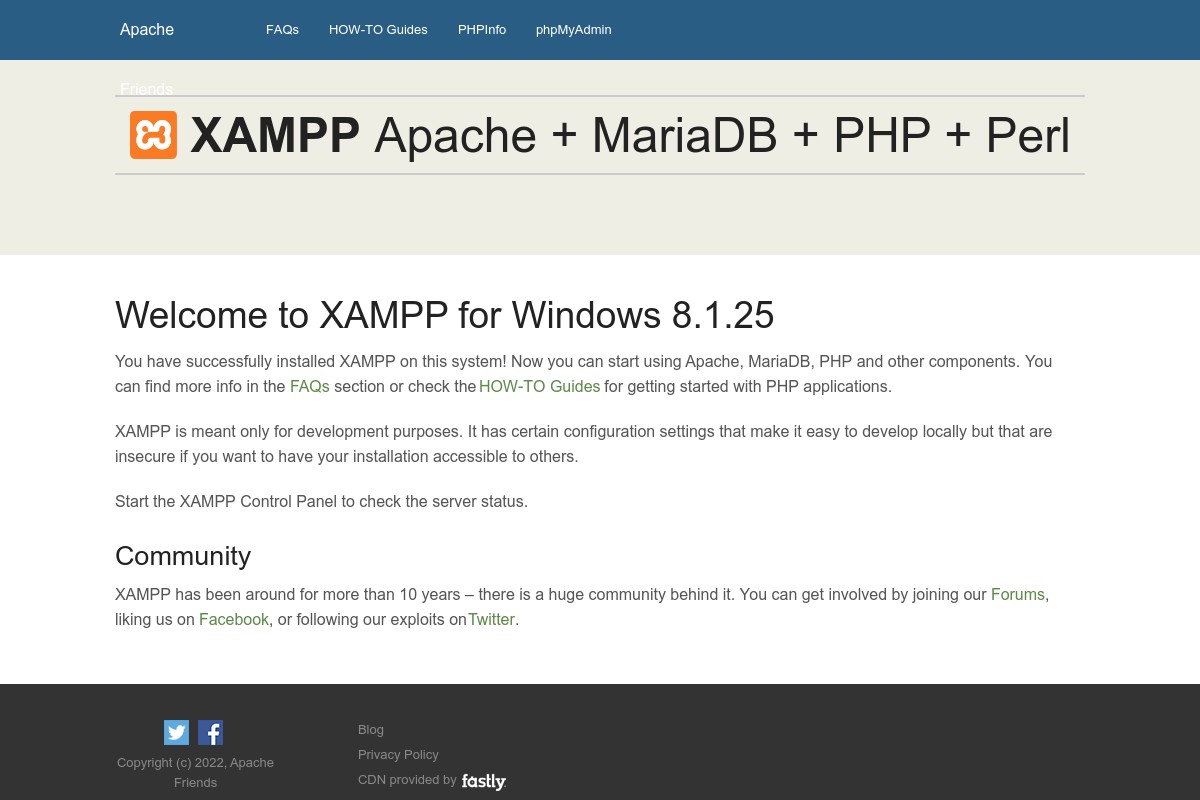The width and height of the screenshot is (1200, 800).
Task: Open the Privacy Policy footer link
Action: point(398,755)
